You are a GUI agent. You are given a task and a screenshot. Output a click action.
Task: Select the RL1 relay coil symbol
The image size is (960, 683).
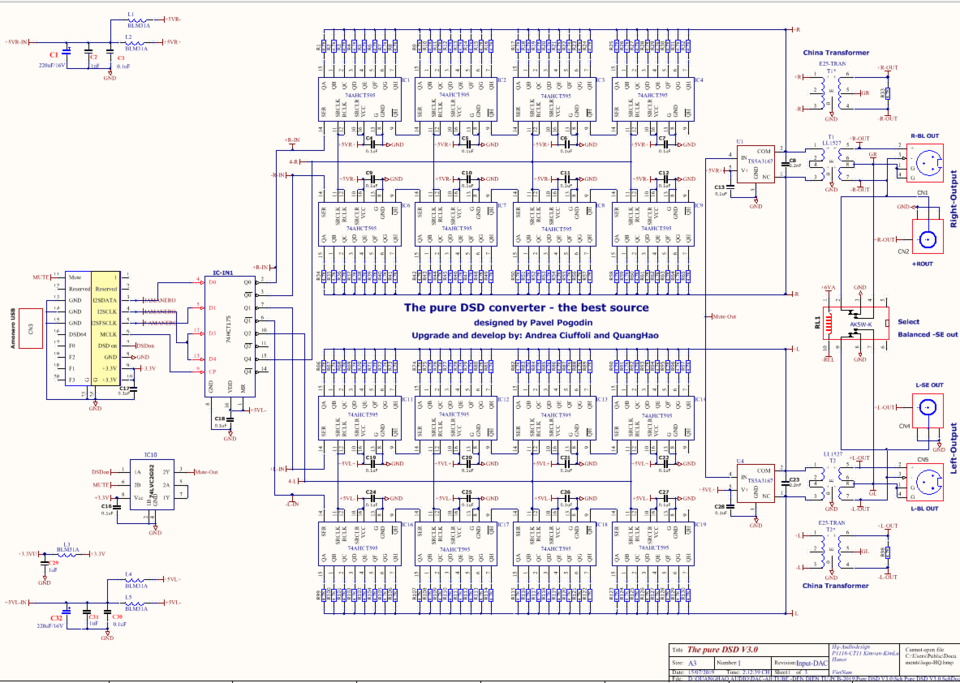pos(830,324)
